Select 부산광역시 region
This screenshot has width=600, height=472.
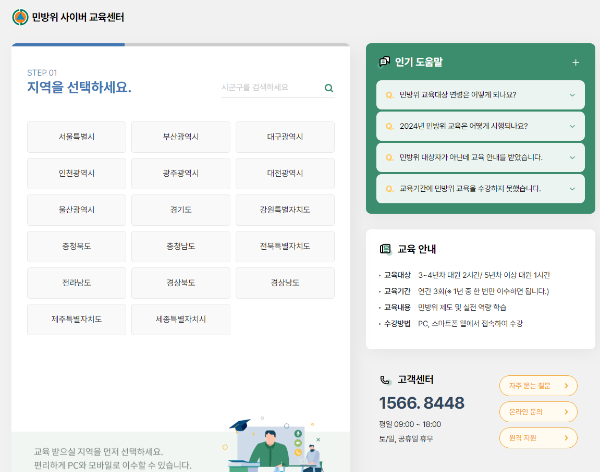coord(181,137)
